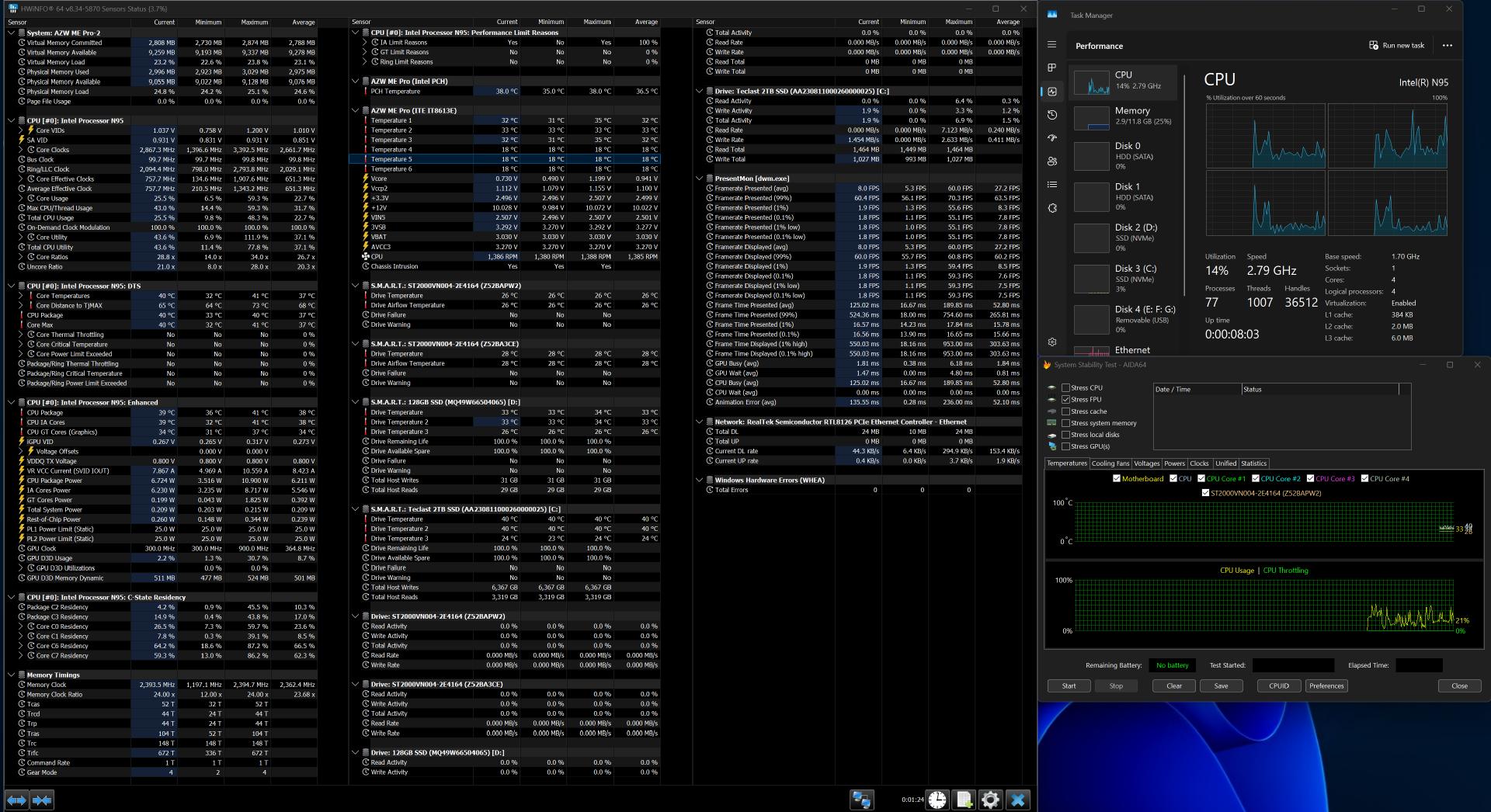1491x812 pixels.
Task: Uncheck Stress FPU option
Action: point(1066,400)
